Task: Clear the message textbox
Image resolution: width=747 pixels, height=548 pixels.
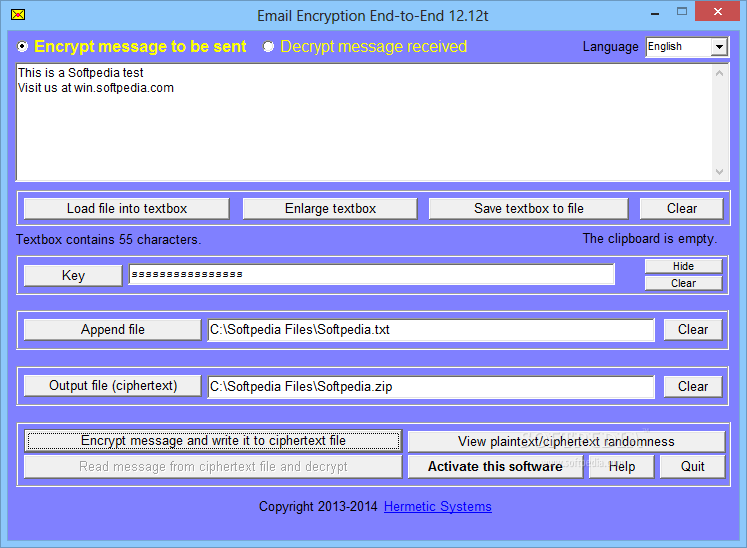Action: tap(682, 209)
